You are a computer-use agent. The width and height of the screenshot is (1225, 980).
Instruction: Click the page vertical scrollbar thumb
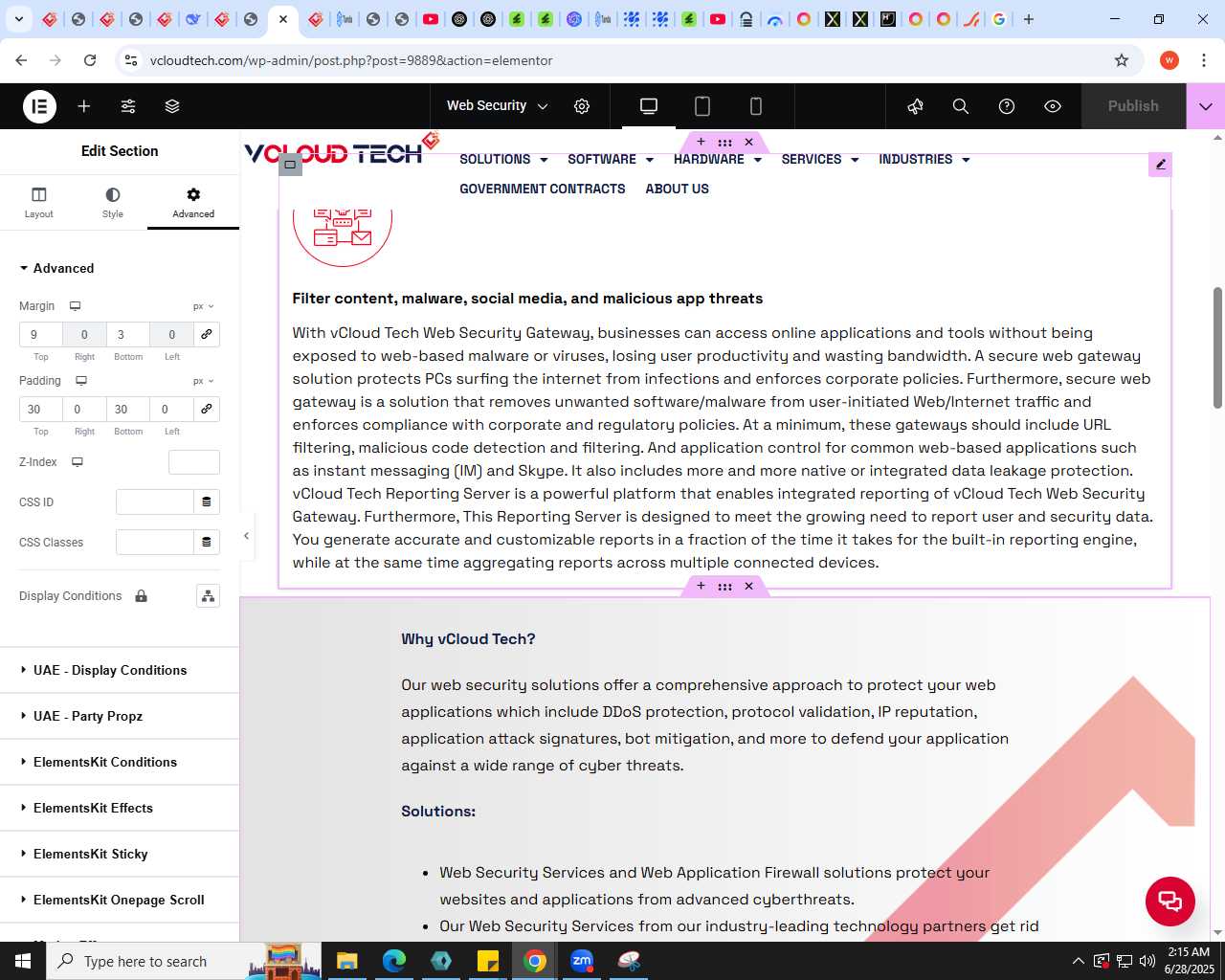tap(1217, 347)
